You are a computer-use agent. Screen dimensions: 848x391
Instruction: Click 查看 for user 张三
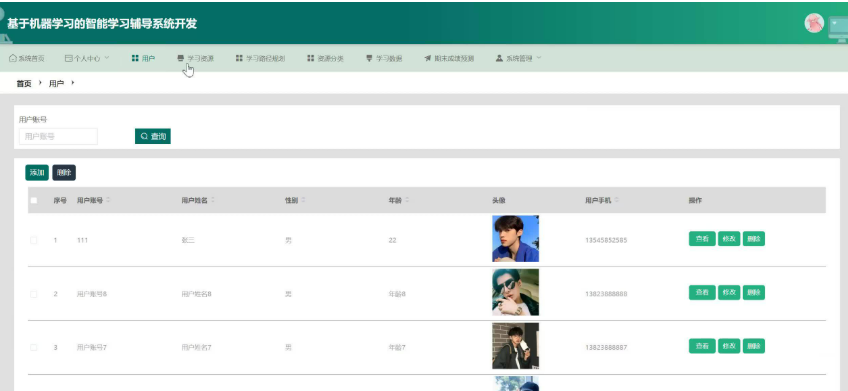click(x=702, y=238)
